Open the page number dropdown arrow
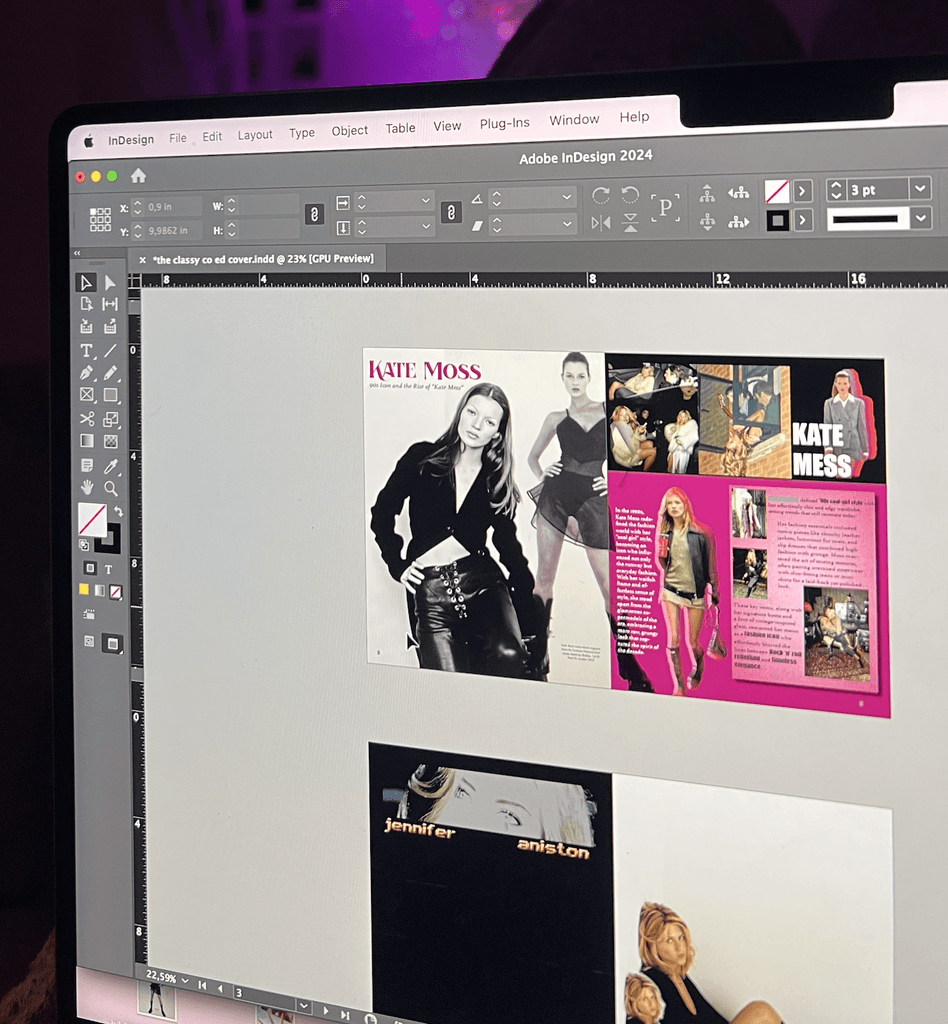Screen dimensions: 948x1024 (303, 1005)
